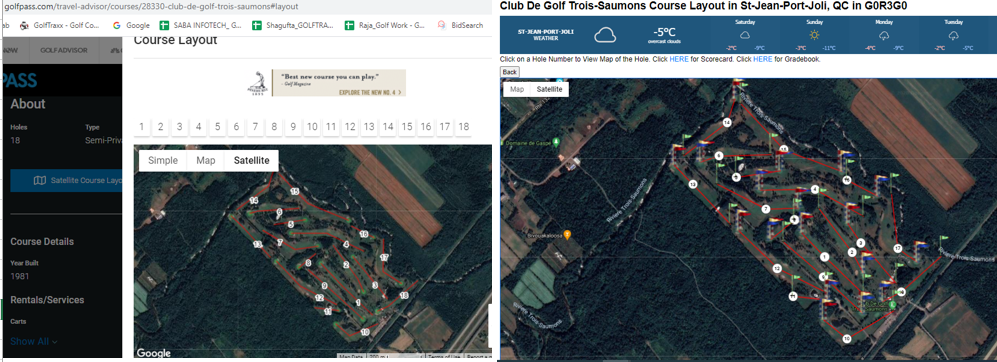Click hole 14 marker on right map
The width and height of the screenshot is (997, 362).
pos(727,122)
